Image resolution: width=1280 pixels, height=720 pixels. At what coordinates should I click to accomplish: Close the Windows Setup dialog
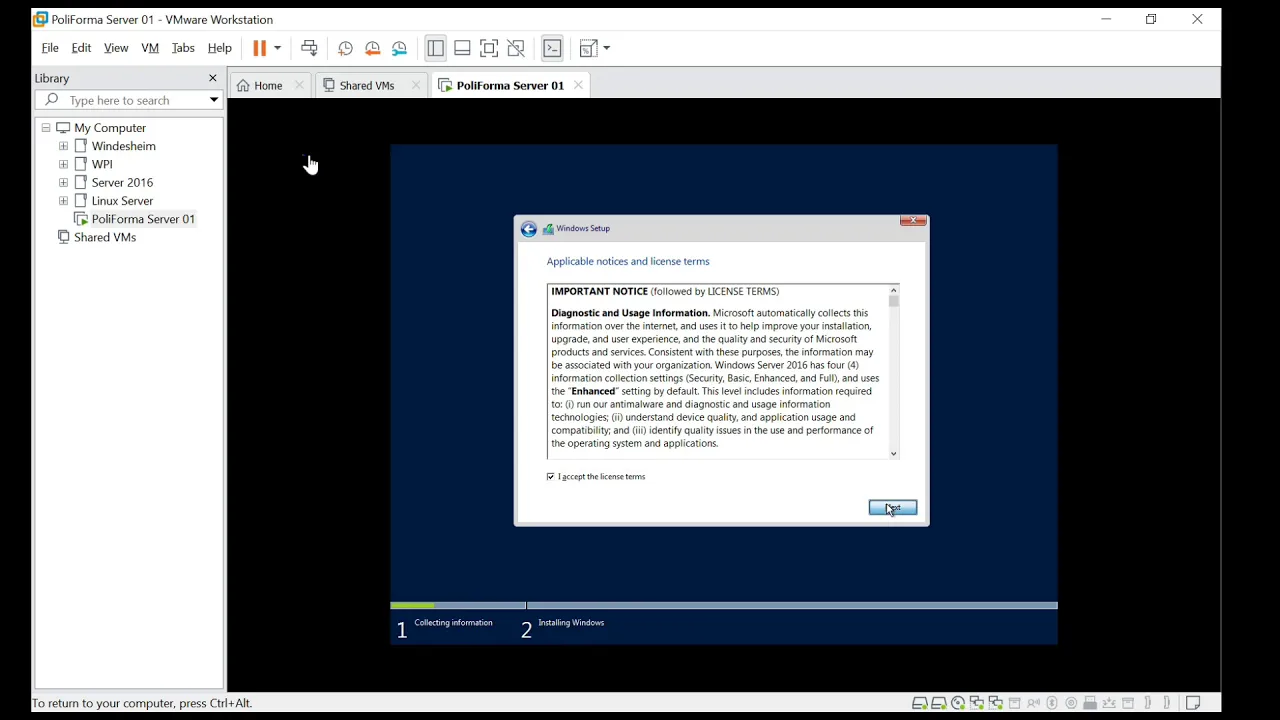[x=913, y=221]
